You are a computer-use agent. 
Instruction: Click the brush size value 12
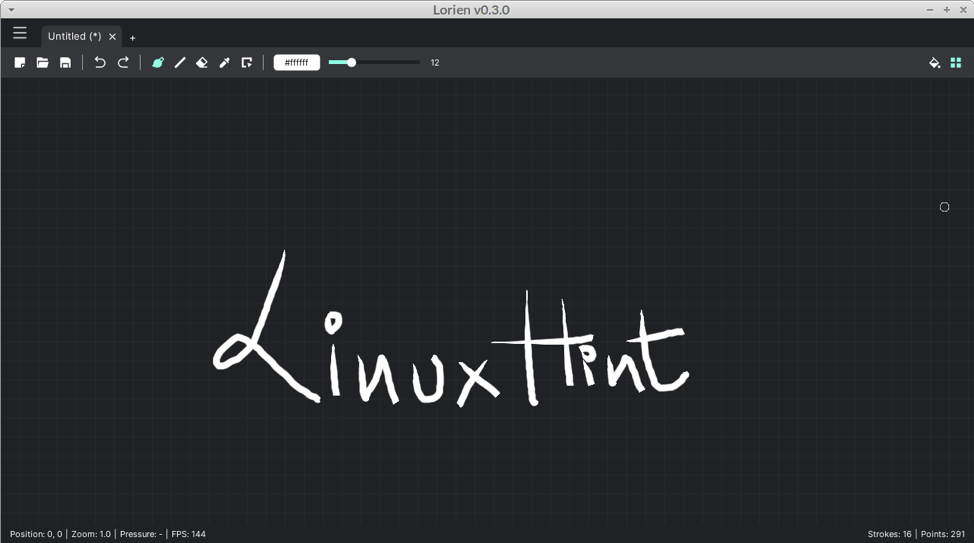coord(435,63)
